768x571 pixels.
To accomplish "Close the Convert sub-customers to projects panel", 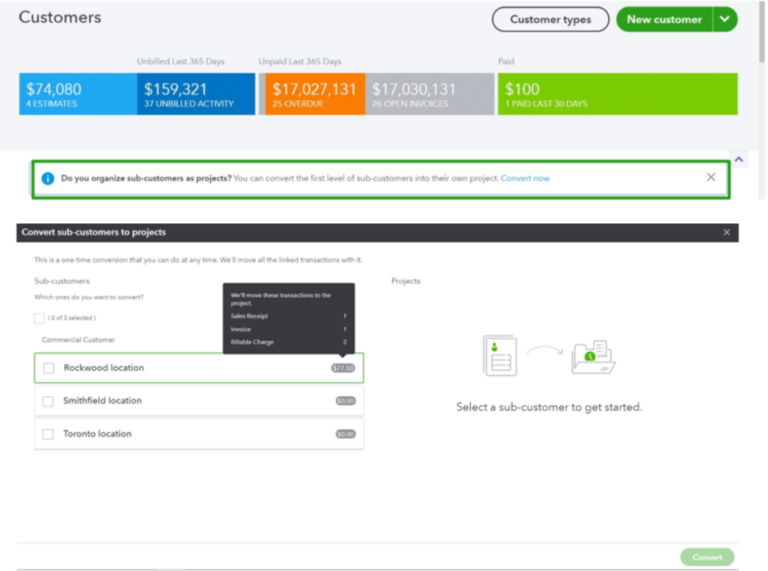I will [726, 232].
